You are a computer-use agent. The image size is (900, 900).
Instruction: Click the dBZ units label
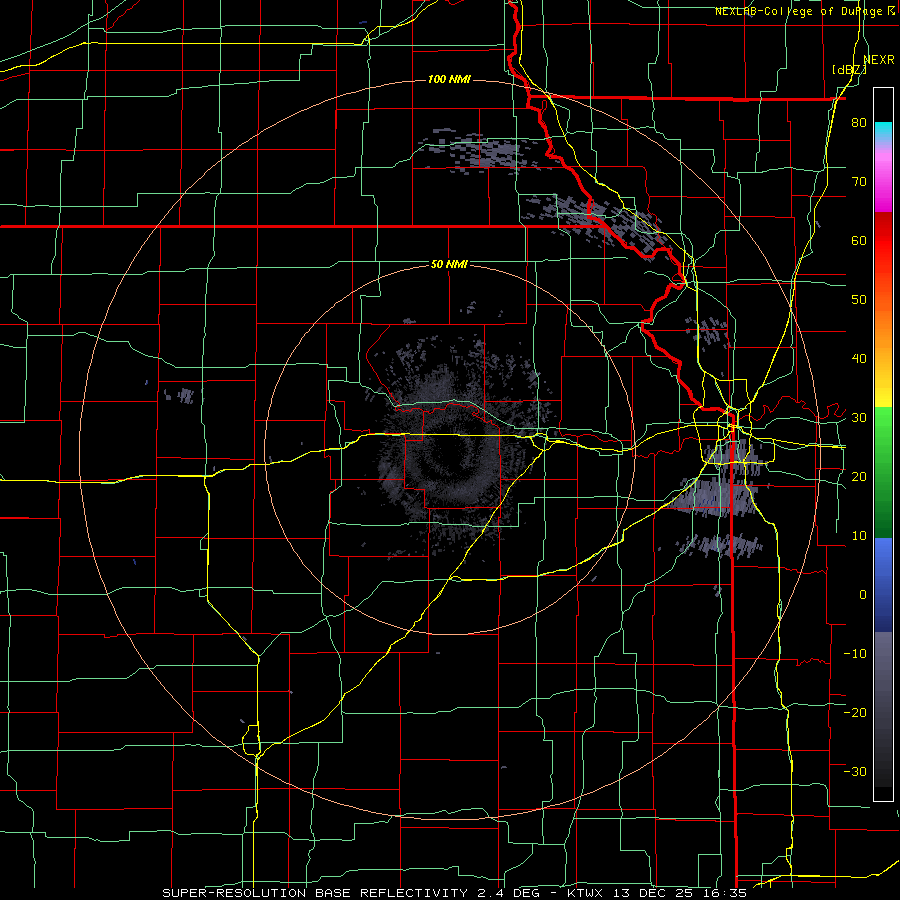849,69
